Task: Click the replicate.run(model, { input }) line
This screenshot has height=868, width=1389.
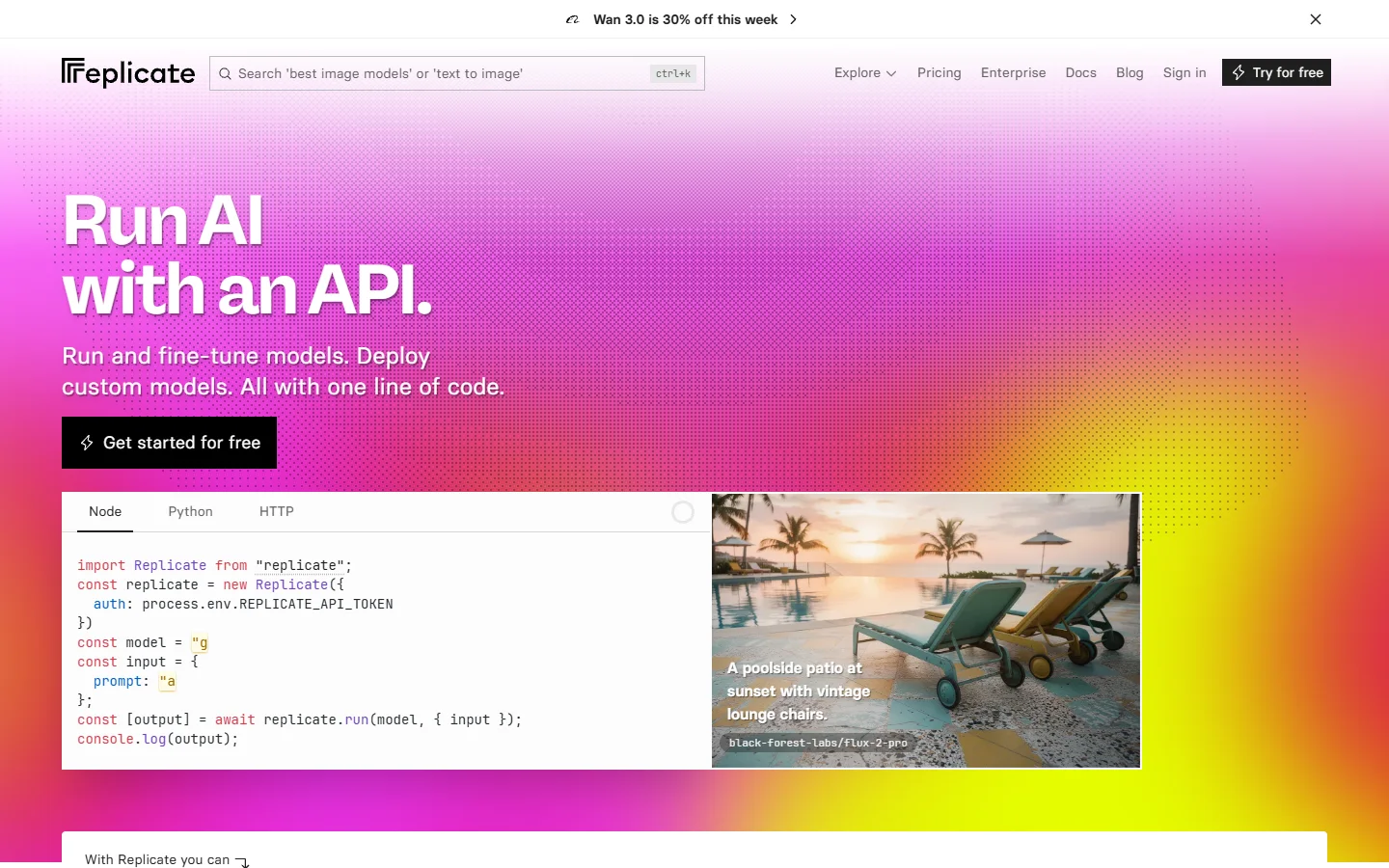Action: (299, 719)
